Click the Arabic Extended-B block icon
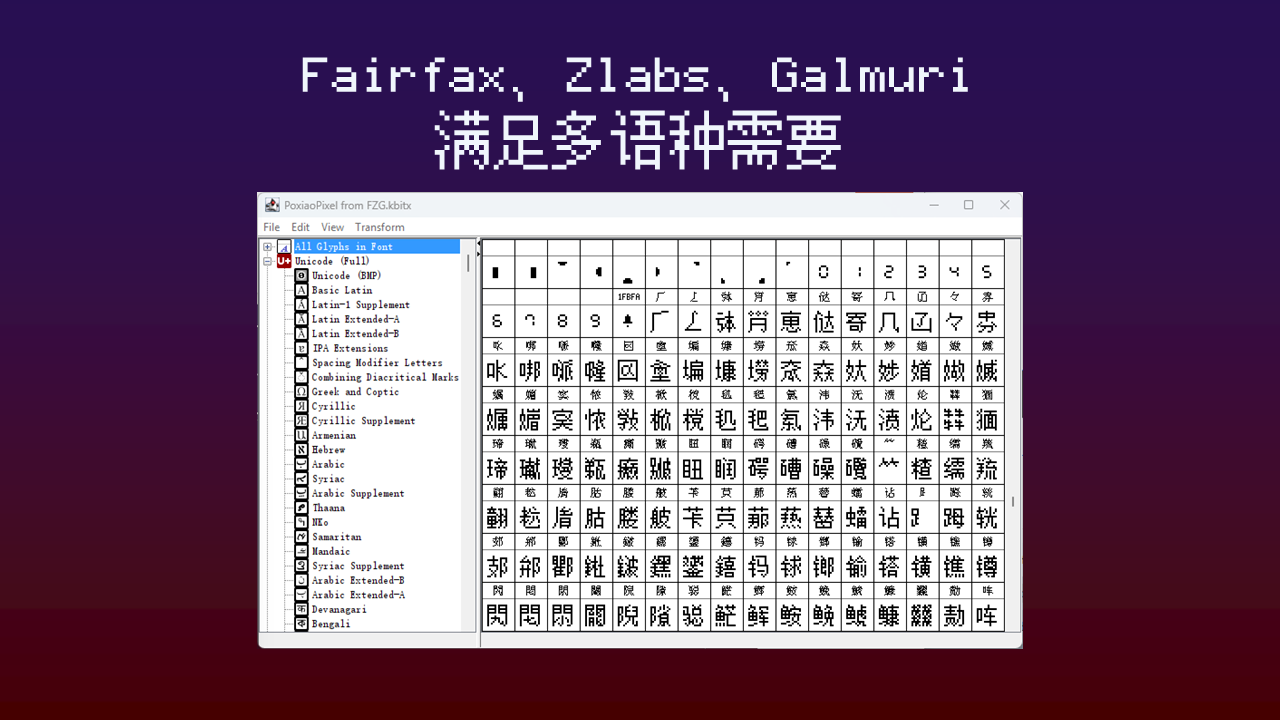The image size is (1280, 720). point(301,580)
